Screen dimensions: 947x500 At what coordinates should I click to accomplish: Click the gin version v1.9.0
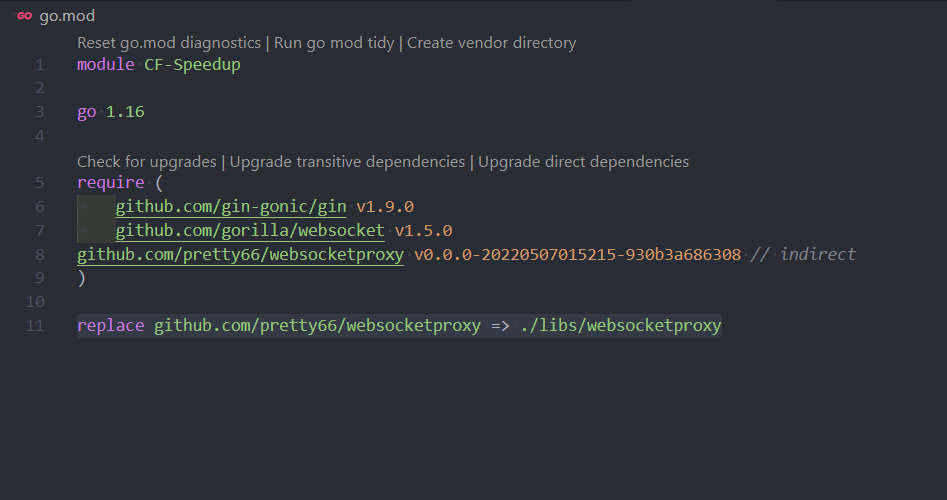coord(385,207)
